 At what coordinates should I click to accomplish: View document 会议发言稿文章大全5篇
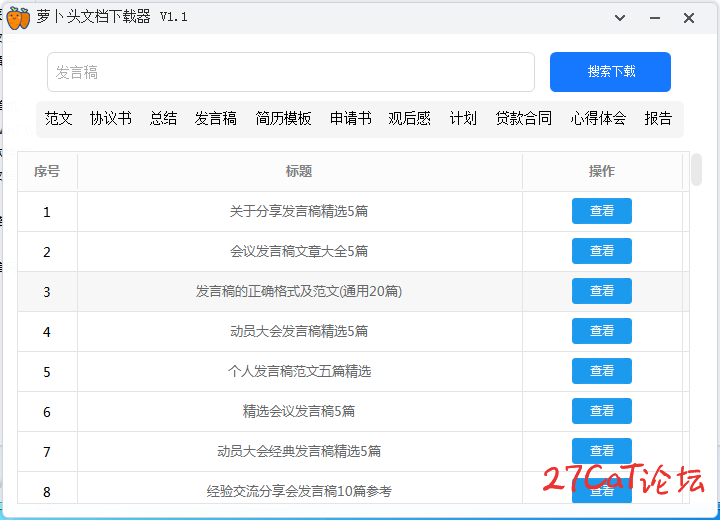point(602,251)
